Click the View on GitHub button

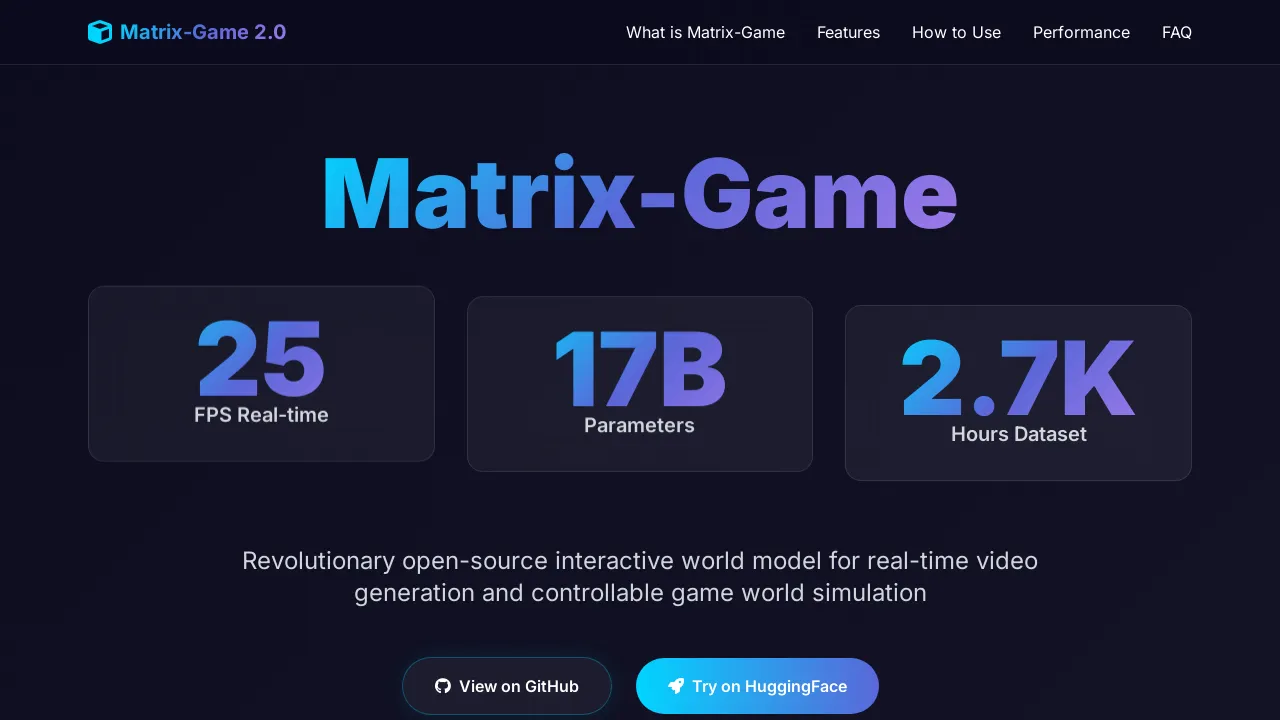click(507, 686)
